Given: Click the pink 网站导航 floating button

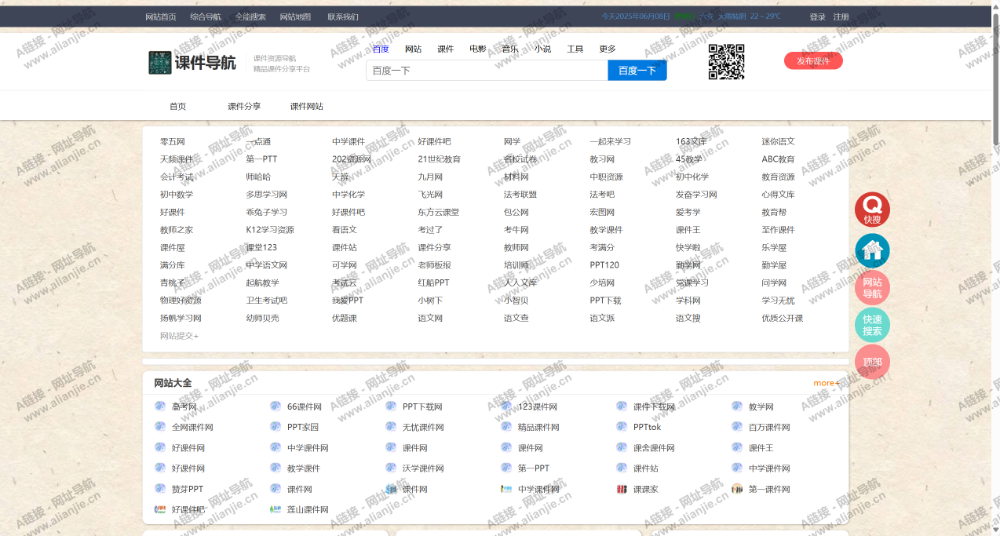Looking at the screenshot, I should 872,287.
